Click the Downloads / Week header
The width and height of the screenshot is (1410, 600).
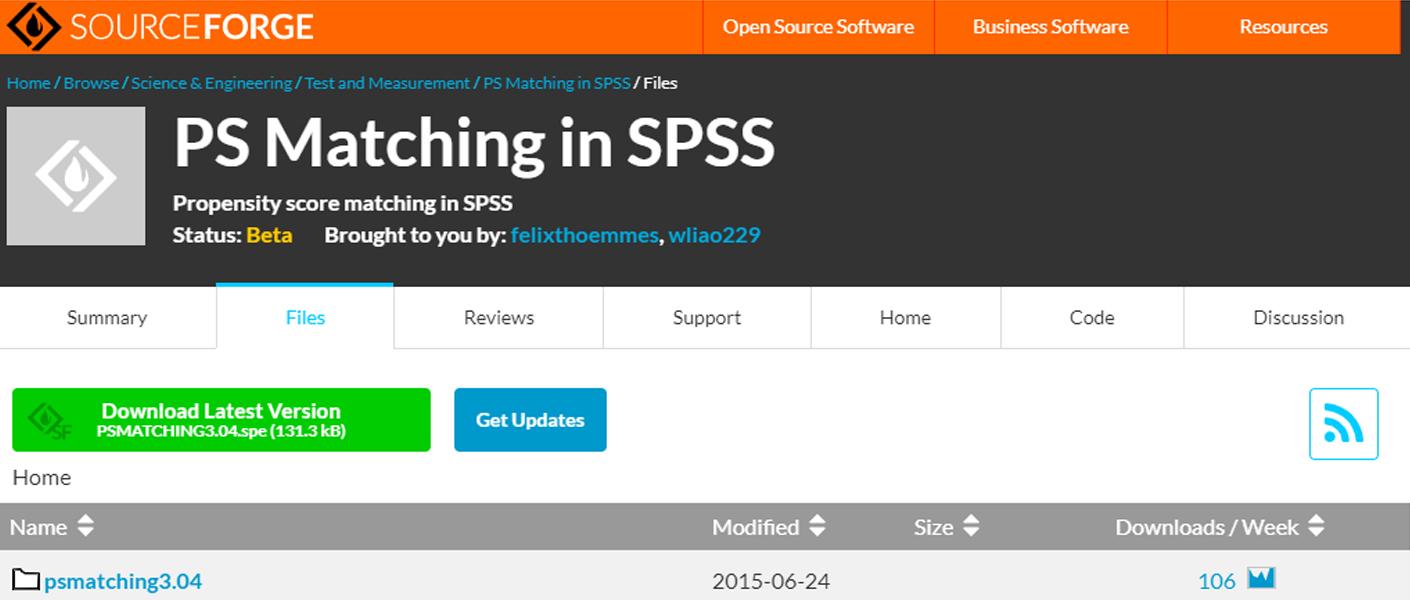pyautogui.click(x=1207, y=527)
